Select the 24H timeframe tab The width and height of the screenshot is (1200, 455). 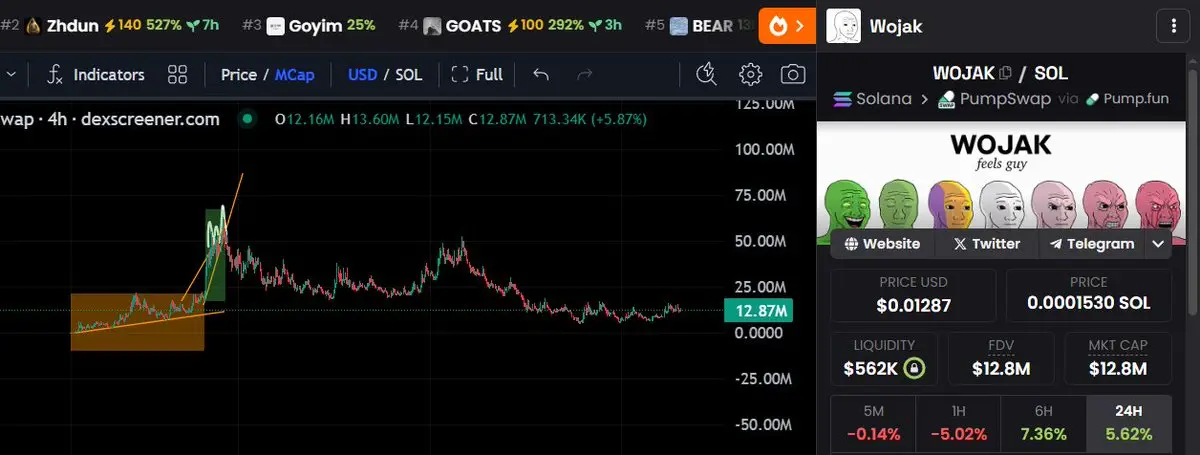point(1128,422)
